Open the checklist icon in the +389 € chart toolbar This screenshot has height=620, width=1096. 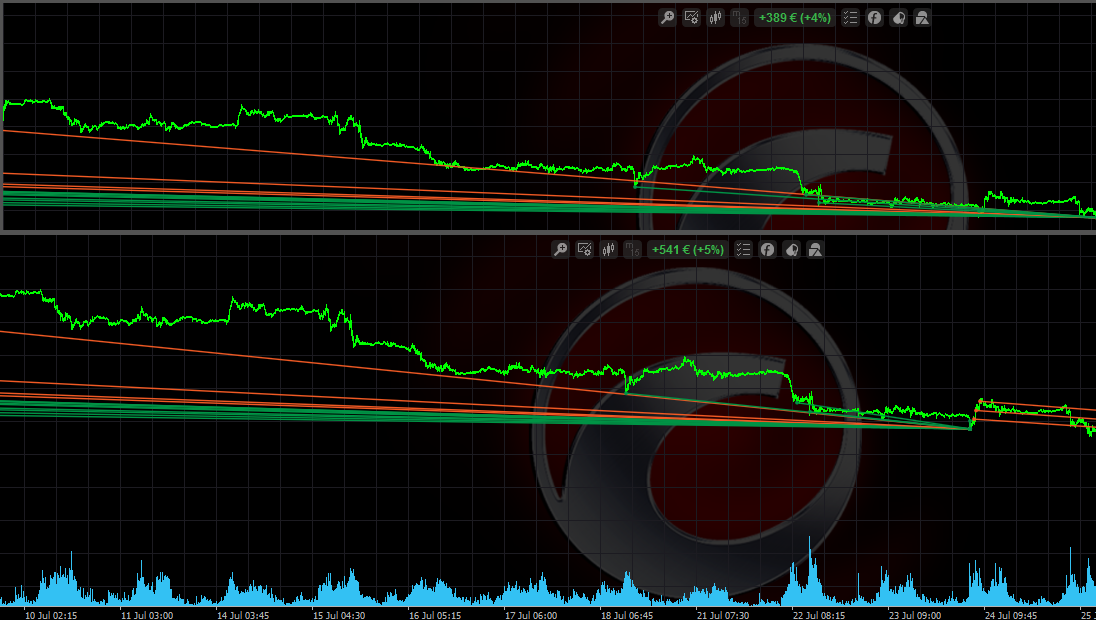coord(850,17)
